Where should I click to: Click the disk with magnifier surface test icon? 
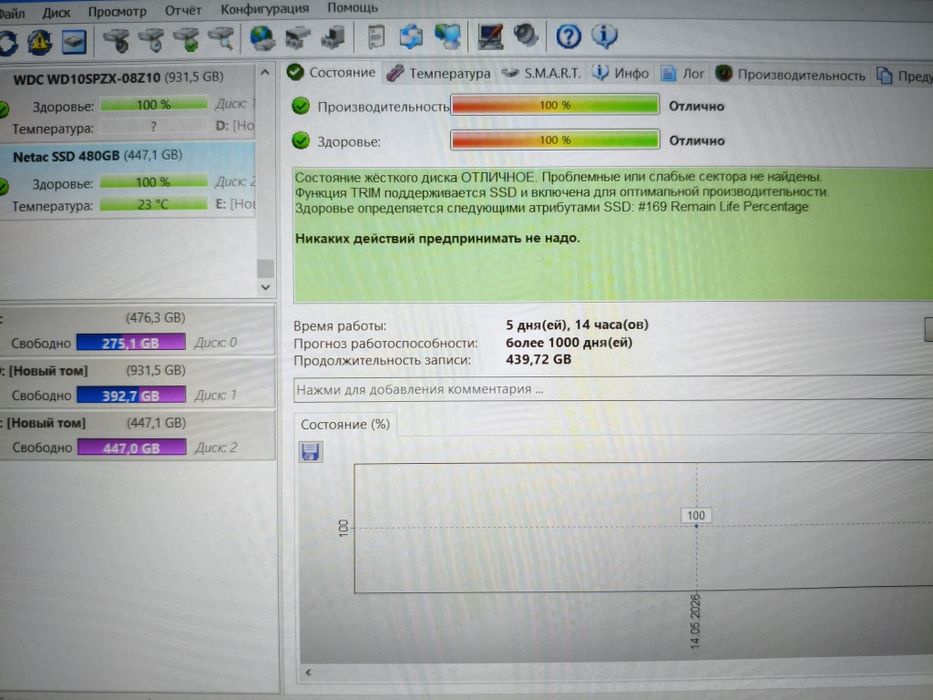click(x=221, y=39)
